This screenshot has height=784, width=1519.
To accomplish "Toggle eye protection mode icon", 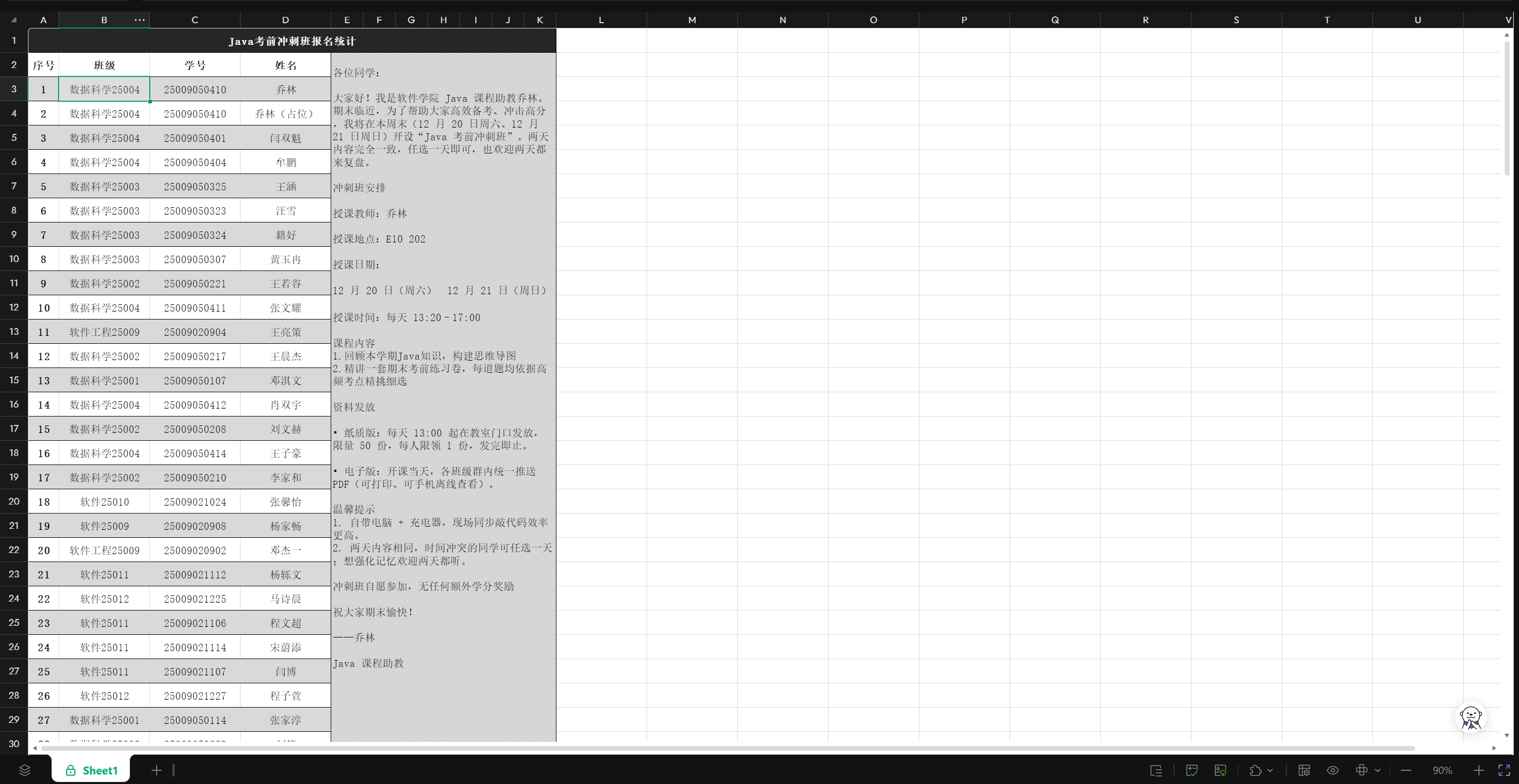I will coord(1333,770).
